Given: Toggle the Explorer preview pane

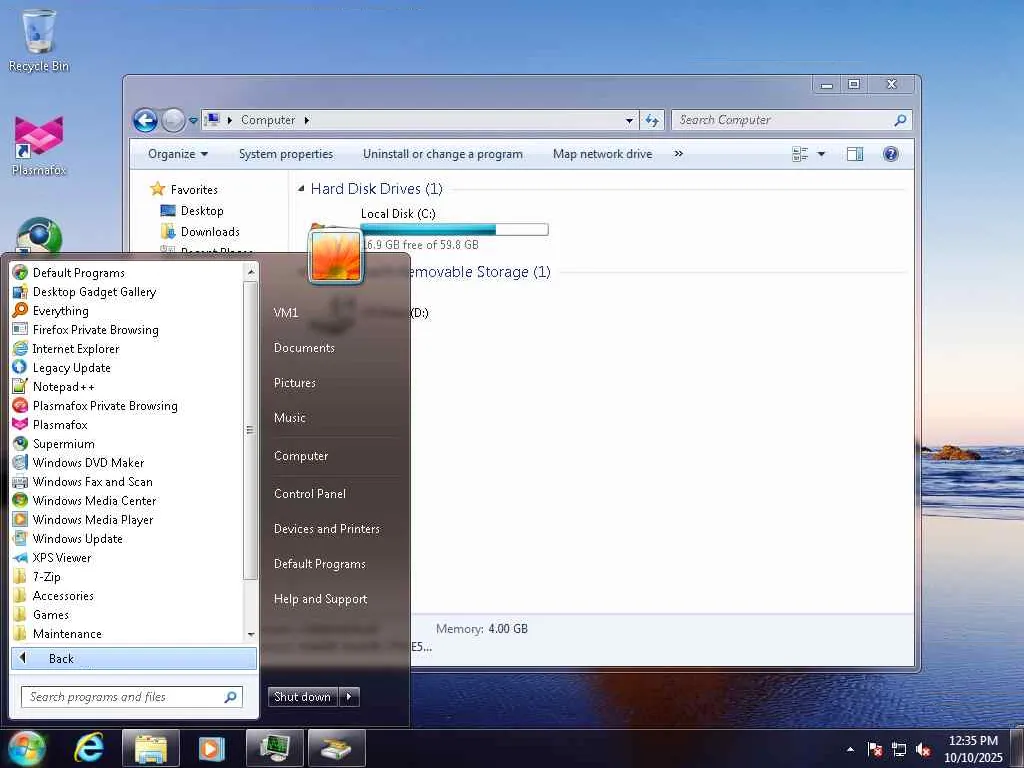Looking at the screenshot, I should pos(854,153).
